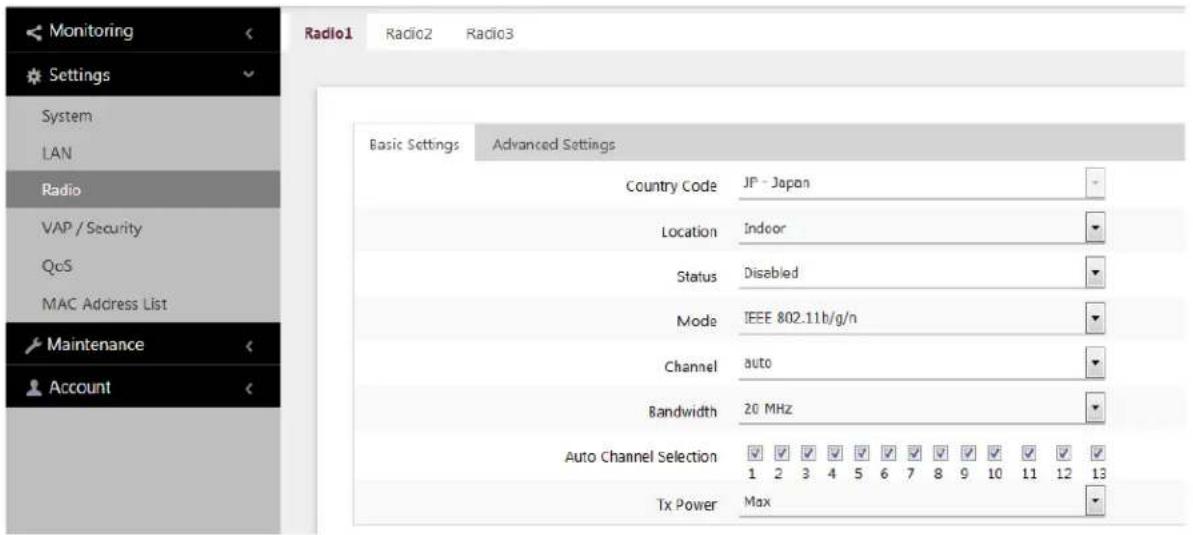Open the Country Code dropdown

click(x=920, y=185)
